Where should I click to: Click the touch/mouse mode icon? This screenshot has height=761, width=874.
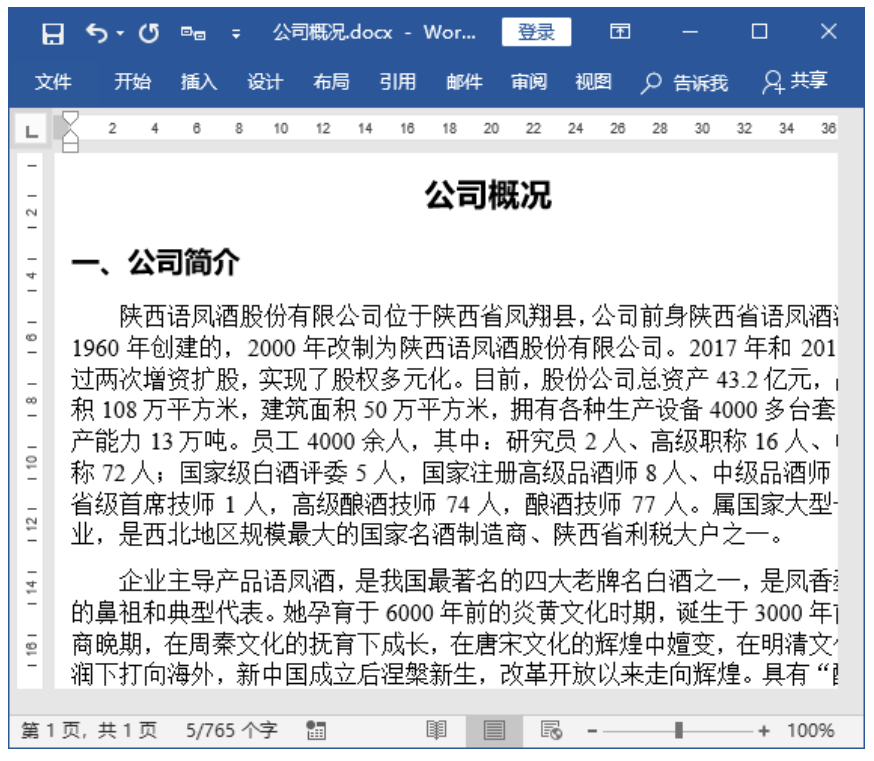[193, 33]
